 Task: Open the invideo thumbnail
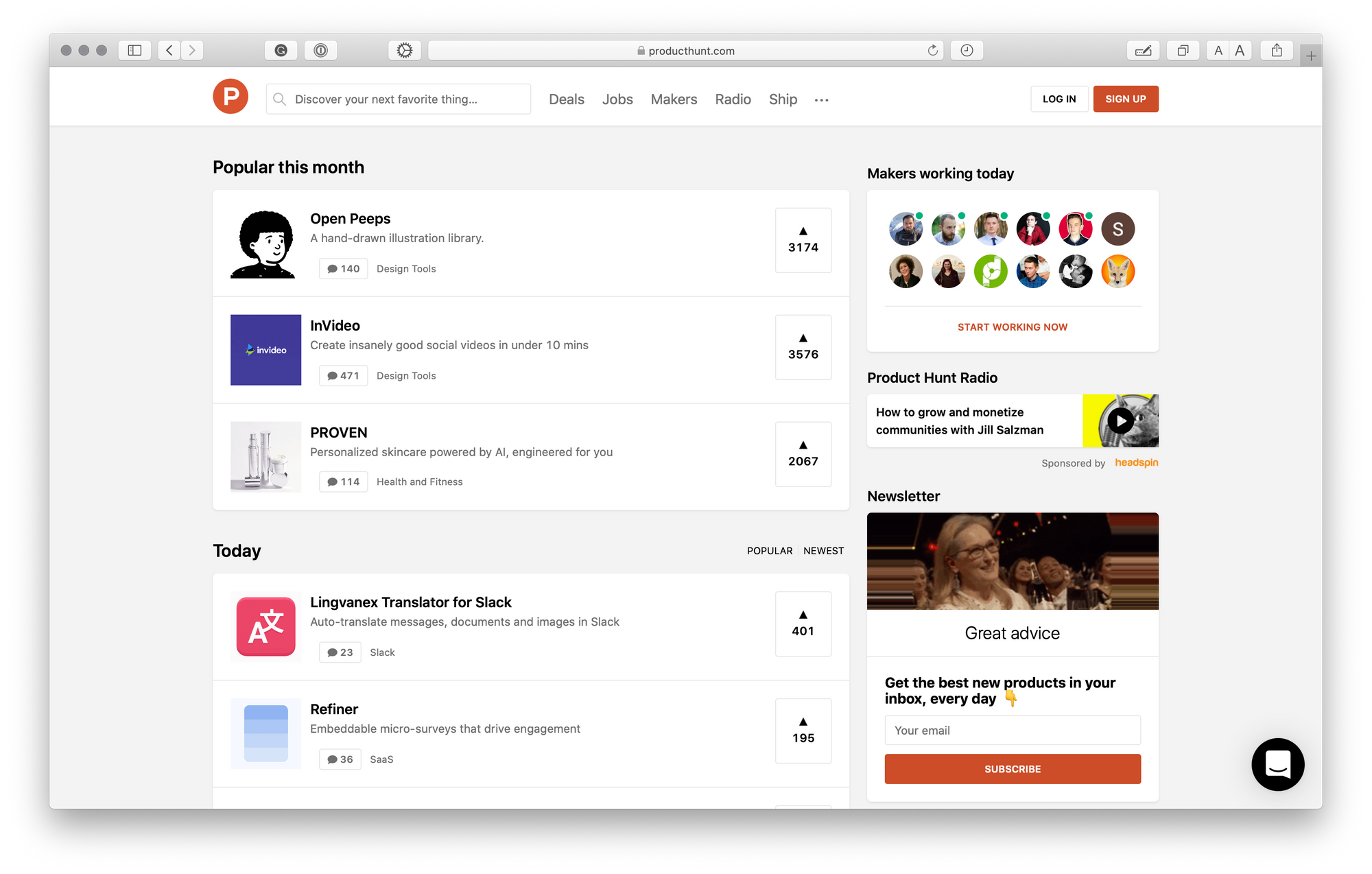tap(265, 350)
